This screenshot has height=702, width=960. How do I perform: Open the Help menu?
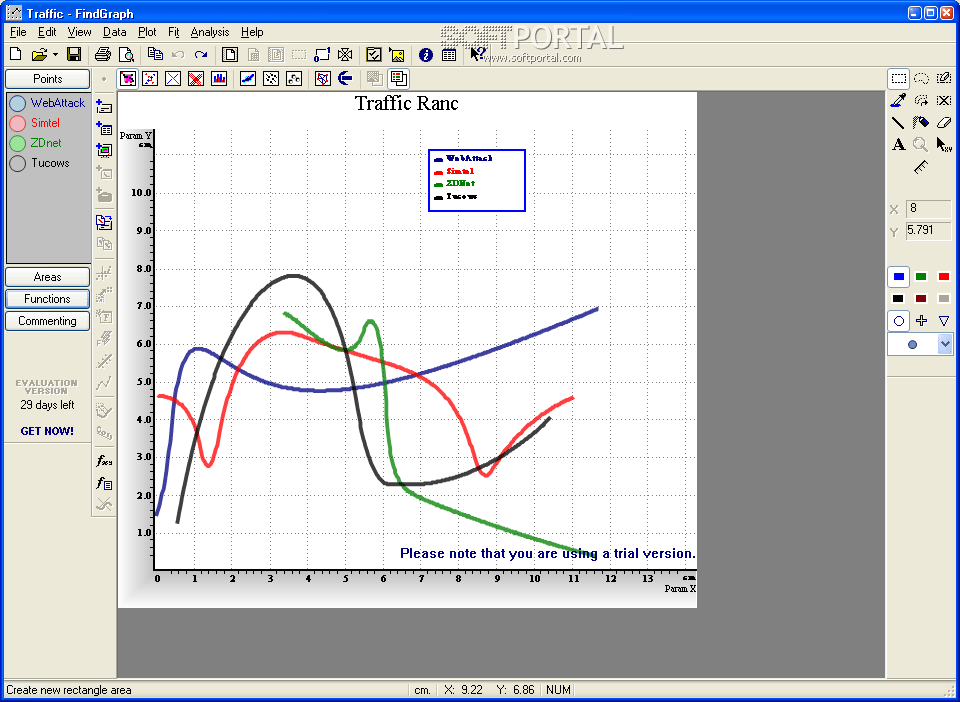(x=252, y=32)
